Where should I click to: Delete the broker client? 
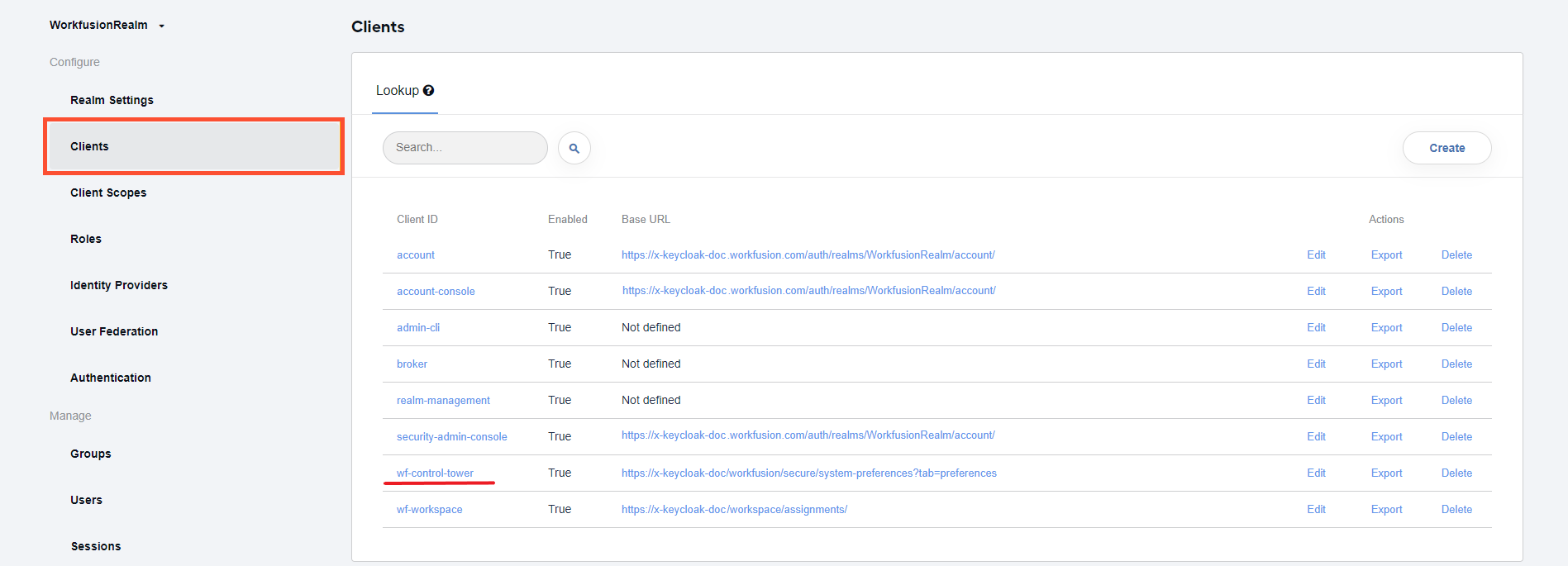(x=1456, y=364)
